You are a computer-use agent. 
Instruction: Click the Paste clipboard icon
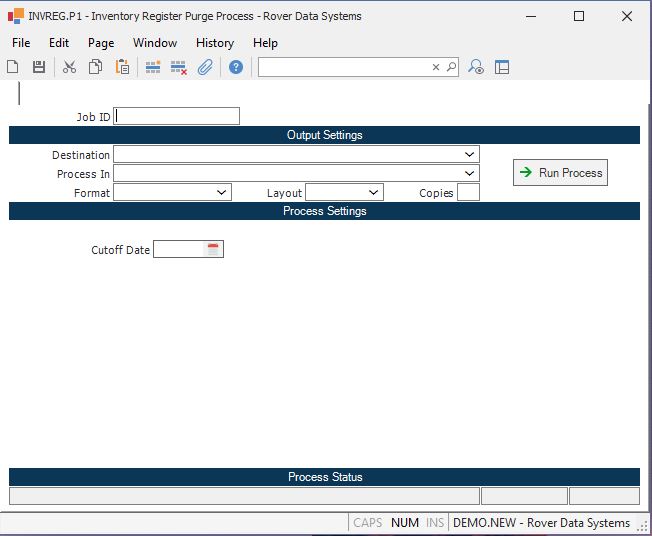click(122, 67)
